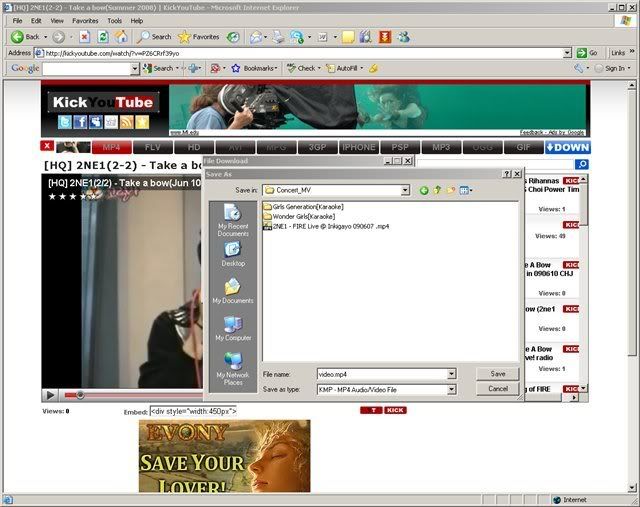Click in the File name field video.mp4
Image resolution: width=640 pixels, height=507 pixels.
(382, 374)
